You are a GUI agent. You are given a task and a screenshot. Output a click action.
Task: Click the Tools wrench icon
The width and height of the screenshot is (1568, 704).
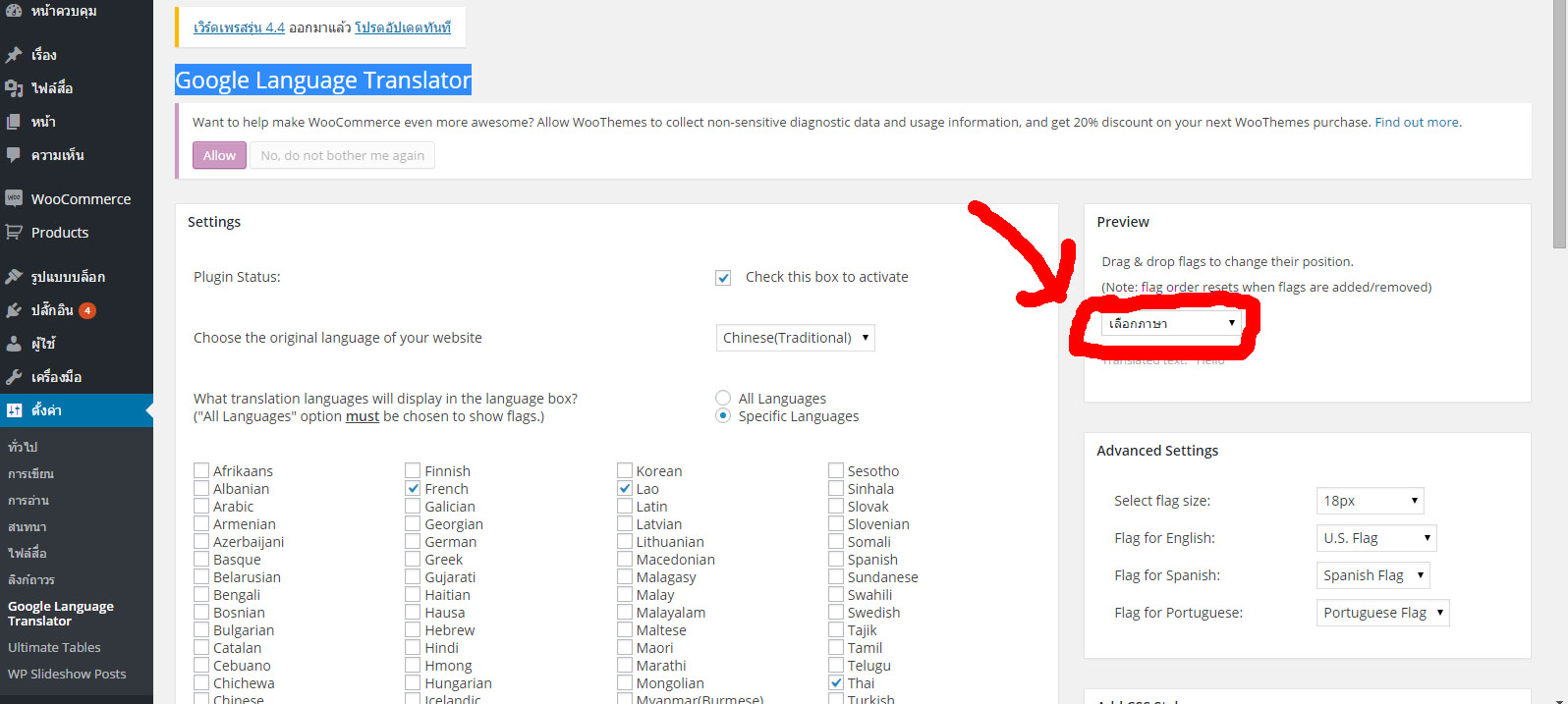(x=14, y=377)
